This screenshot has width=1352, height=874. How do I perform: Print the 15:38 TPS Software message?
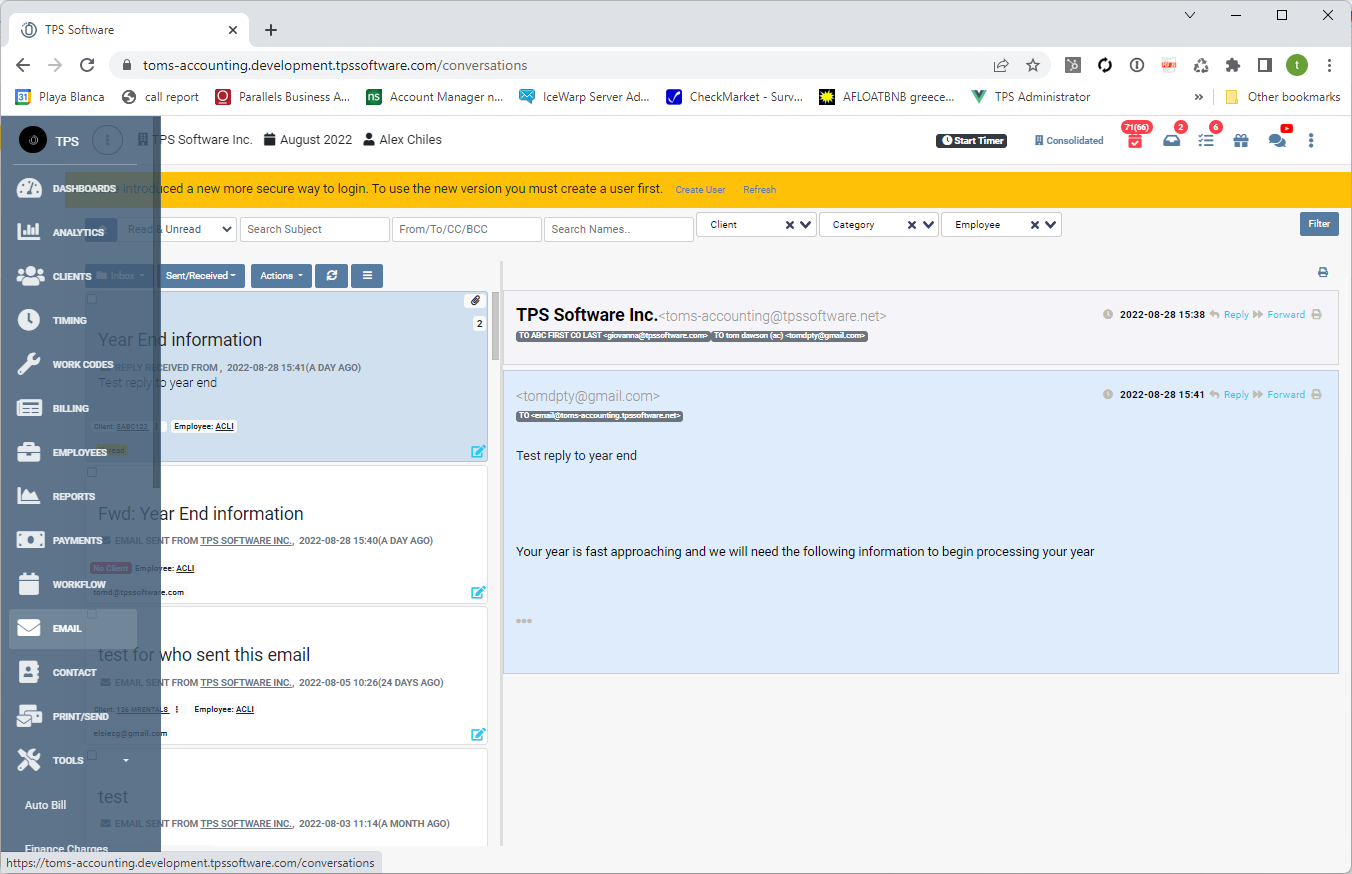click(x=1316, y=315)
